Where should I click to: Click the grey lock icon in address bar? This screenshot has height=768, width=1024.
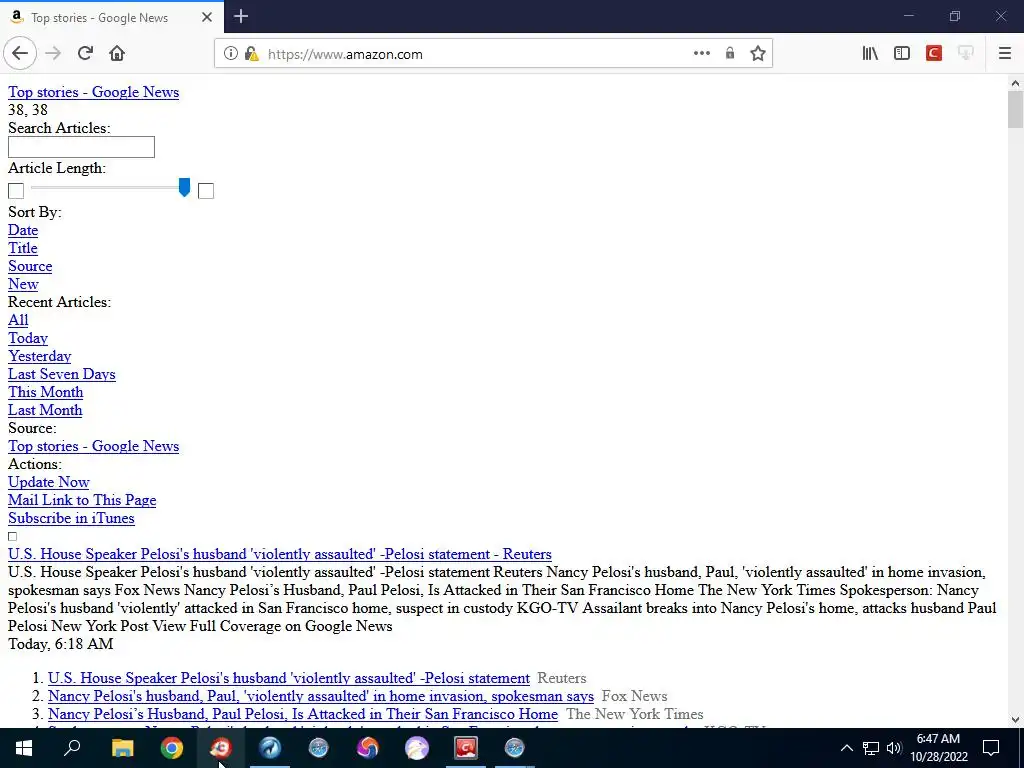point(729,54)
